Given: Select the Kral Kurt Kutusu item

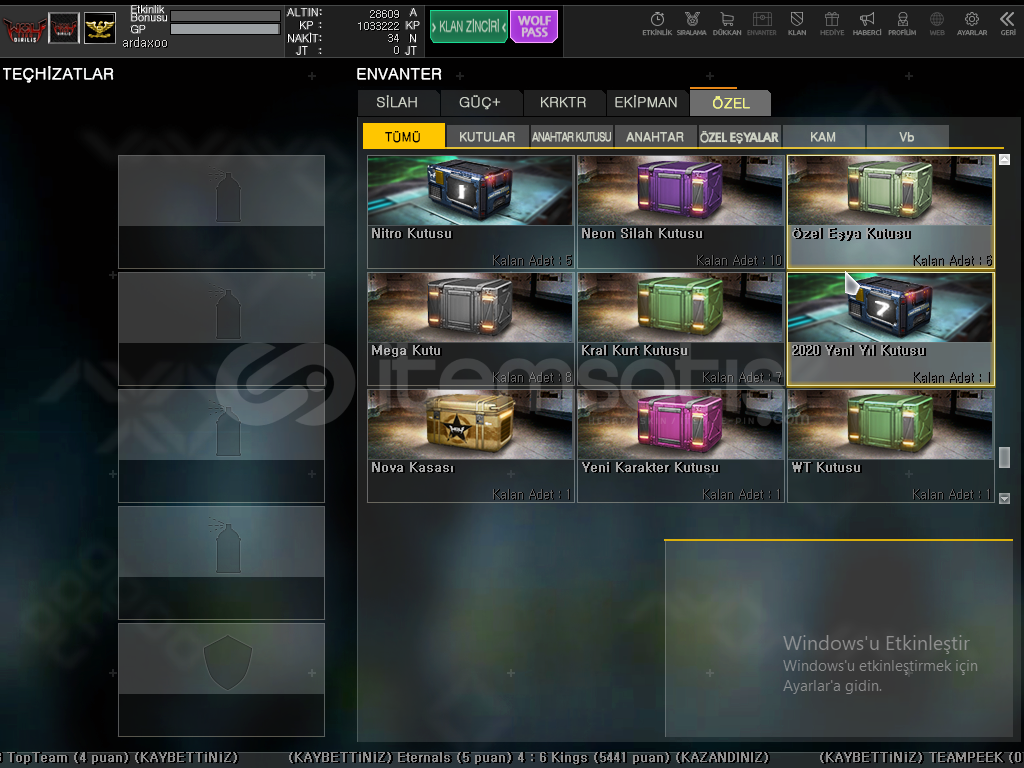Looking at the screenshot, I should point(680,329).
